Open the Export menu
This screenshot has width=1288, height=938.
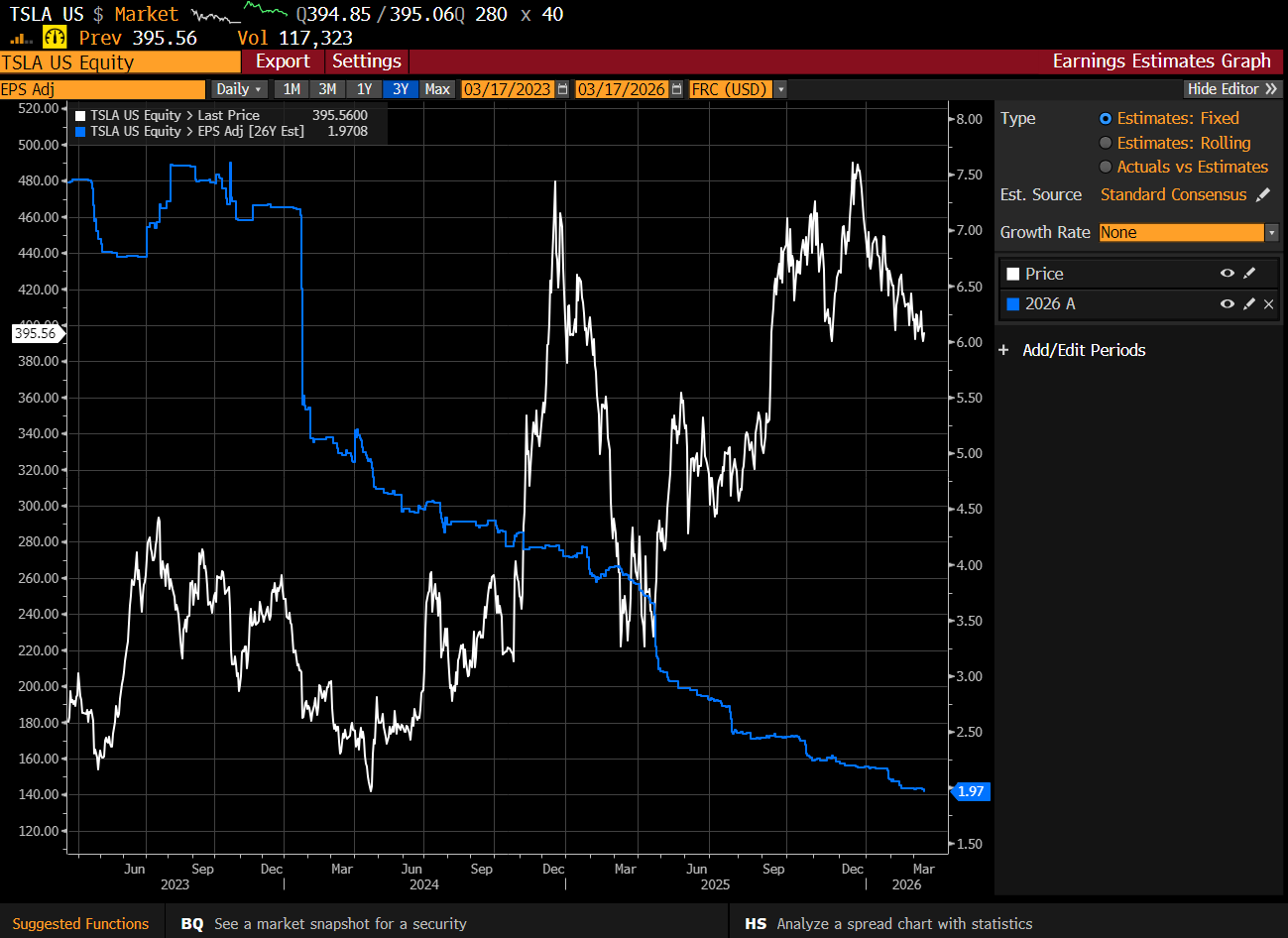tap(283, 61)
